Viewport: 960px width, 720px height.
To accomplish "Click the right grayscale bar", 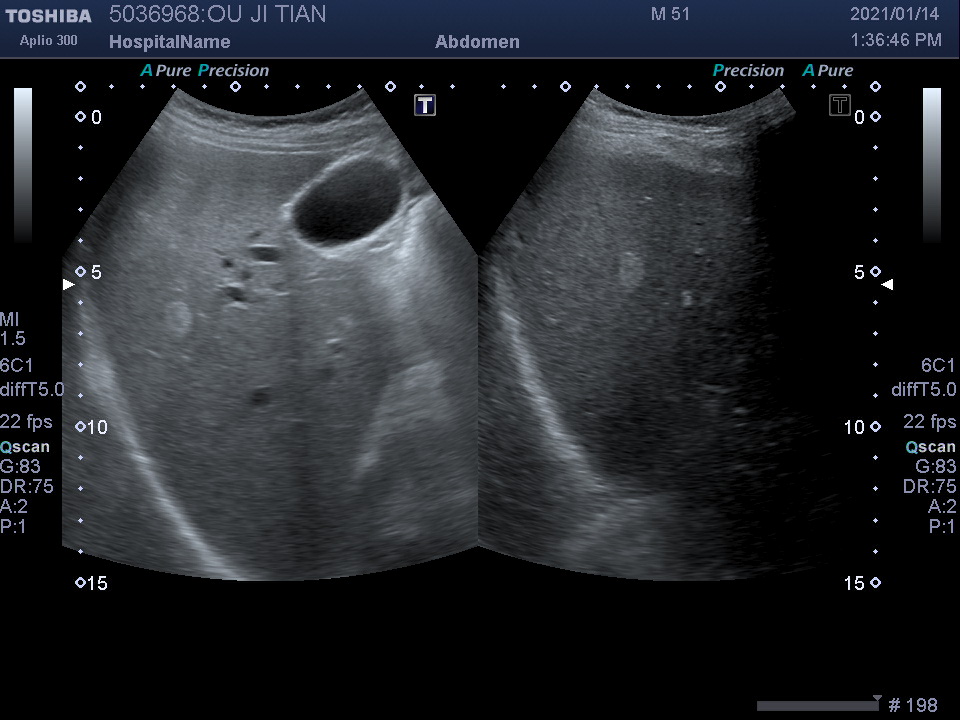I will (932, 165).
